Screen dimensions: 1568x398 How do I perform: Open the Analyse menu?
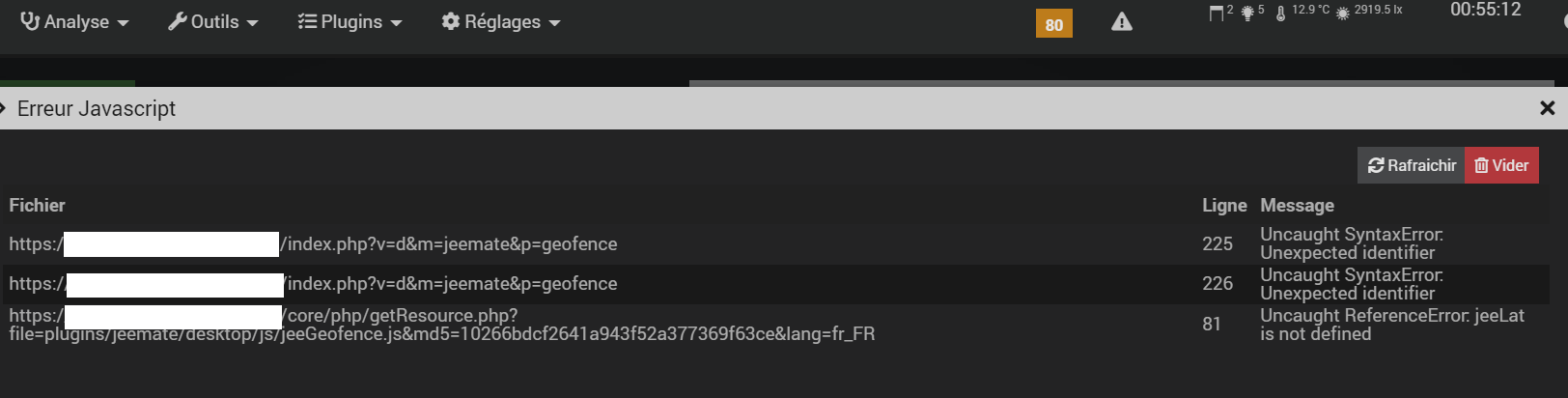click(x=74, y=22)
